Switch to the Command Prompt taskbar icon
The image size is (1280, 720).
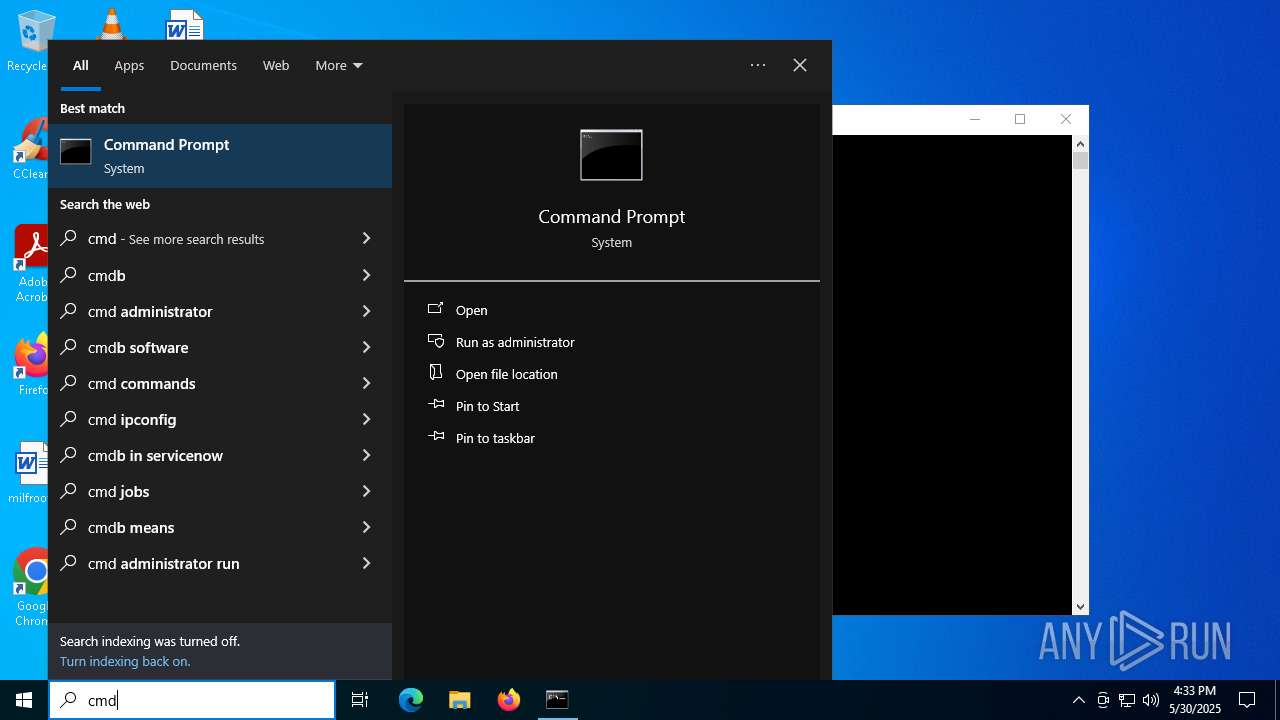point(557,700)
